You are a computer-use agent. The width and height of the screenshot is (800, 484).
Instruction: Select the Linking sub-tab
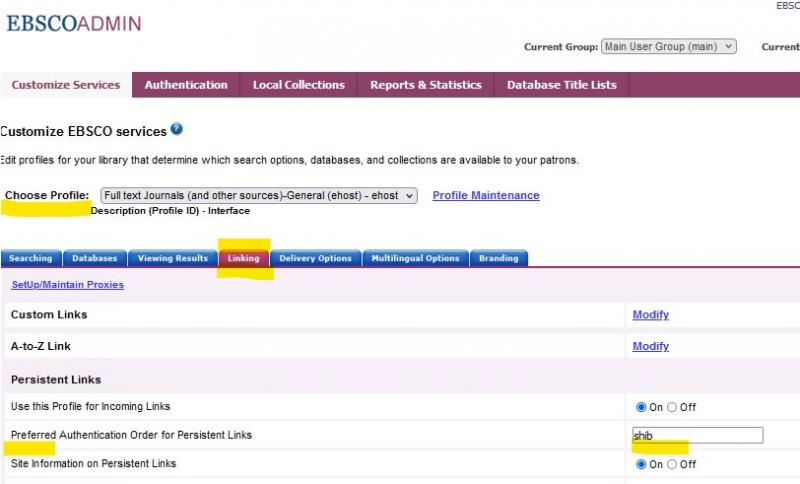[x=243, y=258]
